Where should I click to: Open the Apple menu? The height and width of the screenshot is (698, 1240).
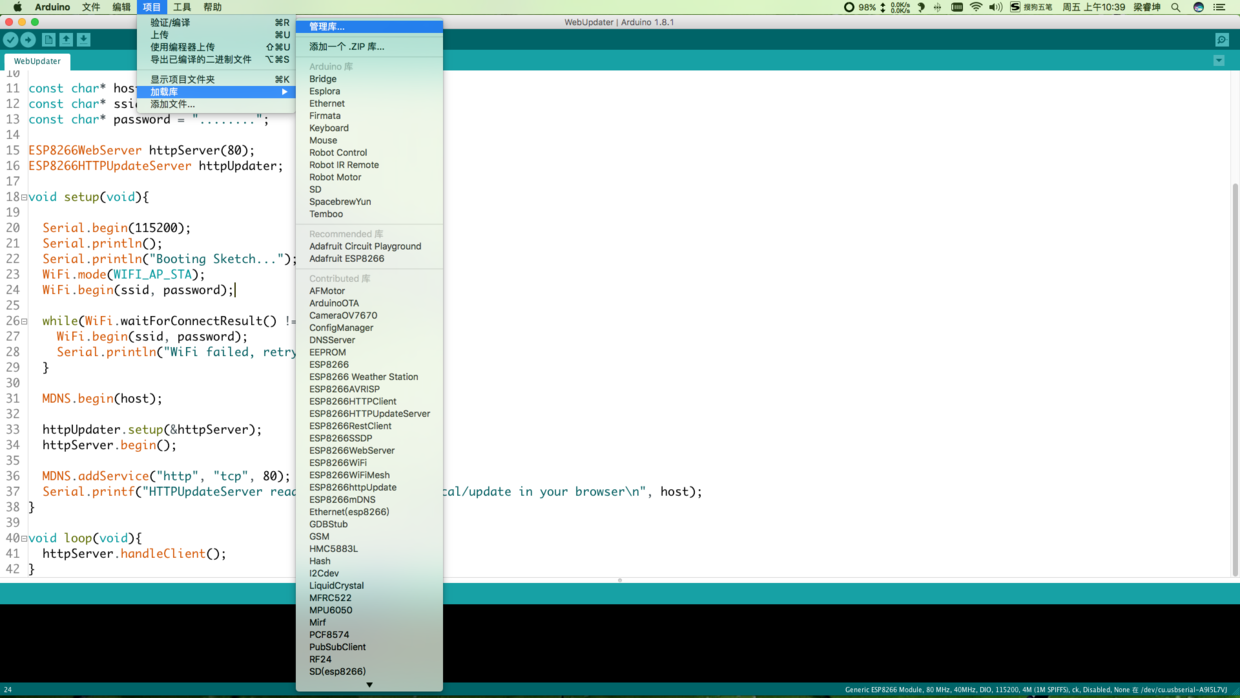pos(17,7)
